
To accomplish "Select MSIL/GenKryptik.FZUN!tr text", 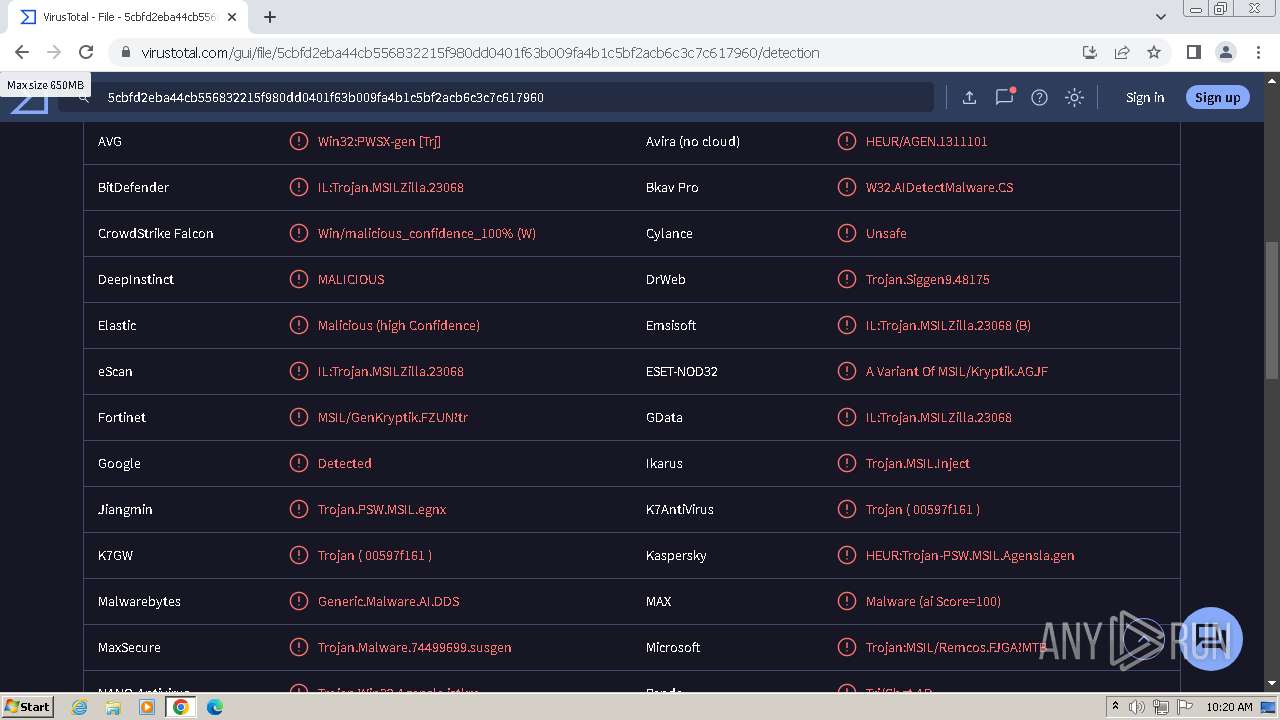I will 393,417.
